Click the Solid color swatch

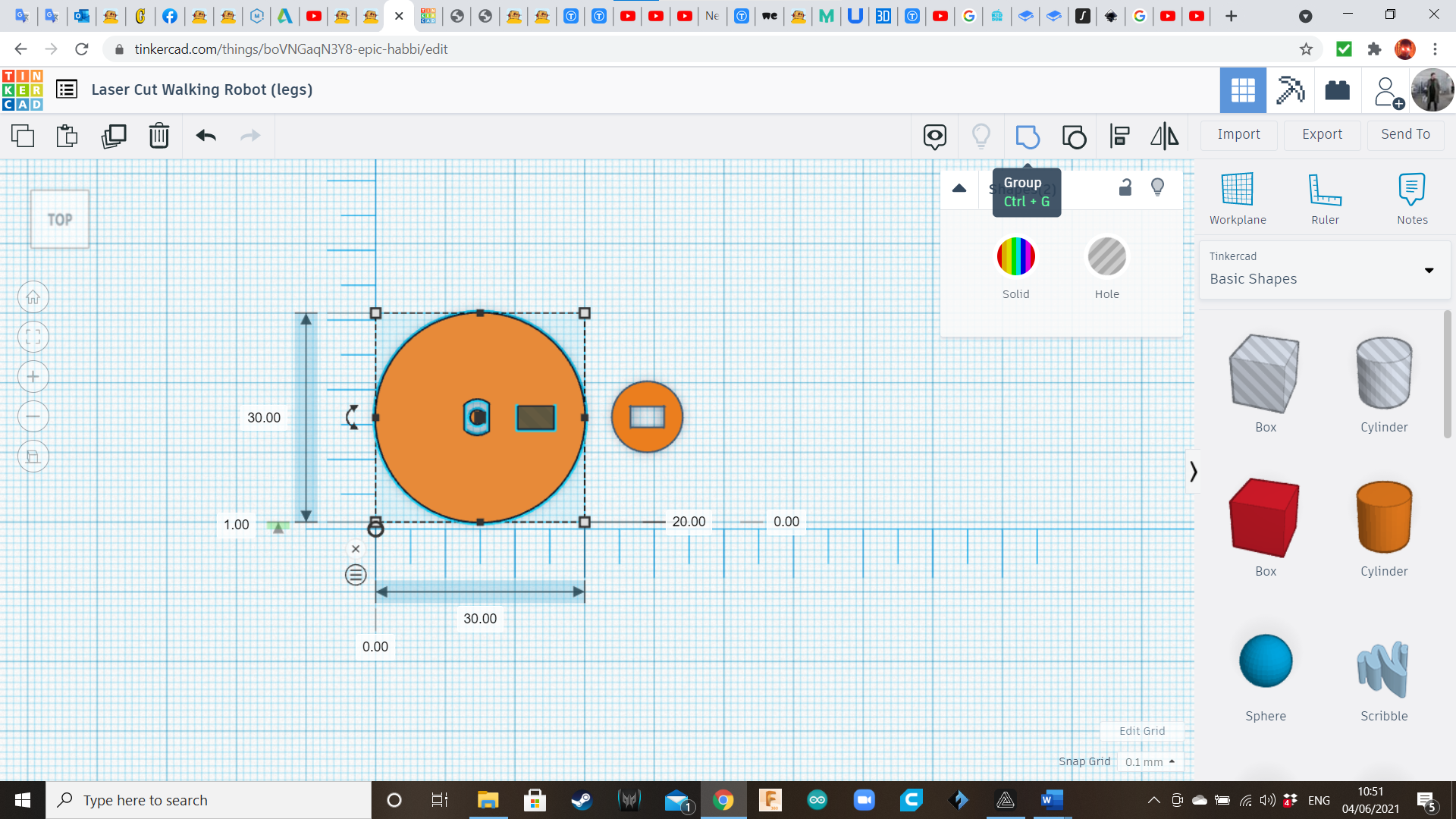[x=1015, y=258]
